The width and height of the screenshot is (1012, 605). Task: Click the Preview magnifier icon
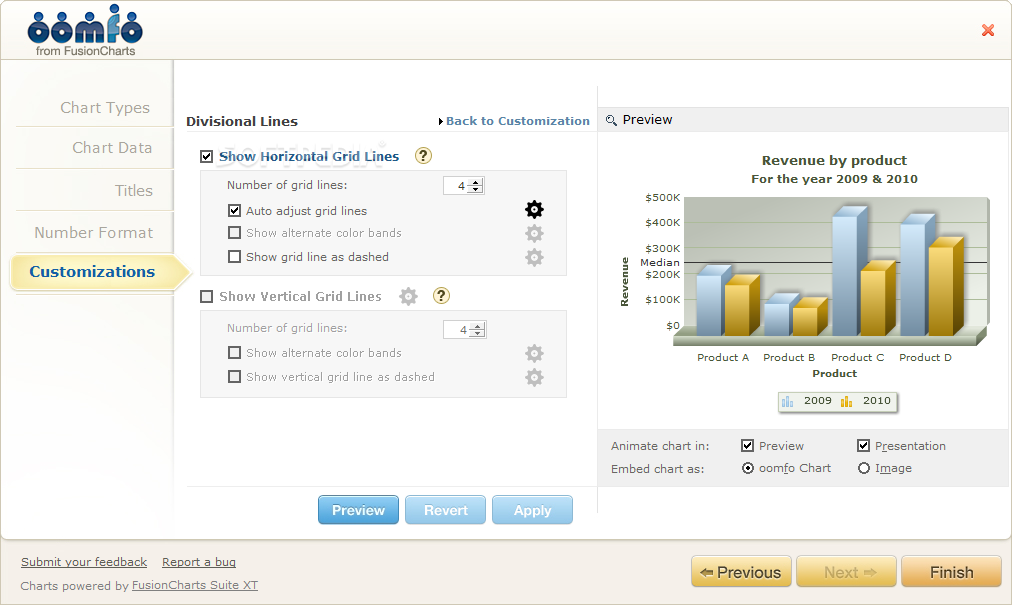click(x=611, y=120)
